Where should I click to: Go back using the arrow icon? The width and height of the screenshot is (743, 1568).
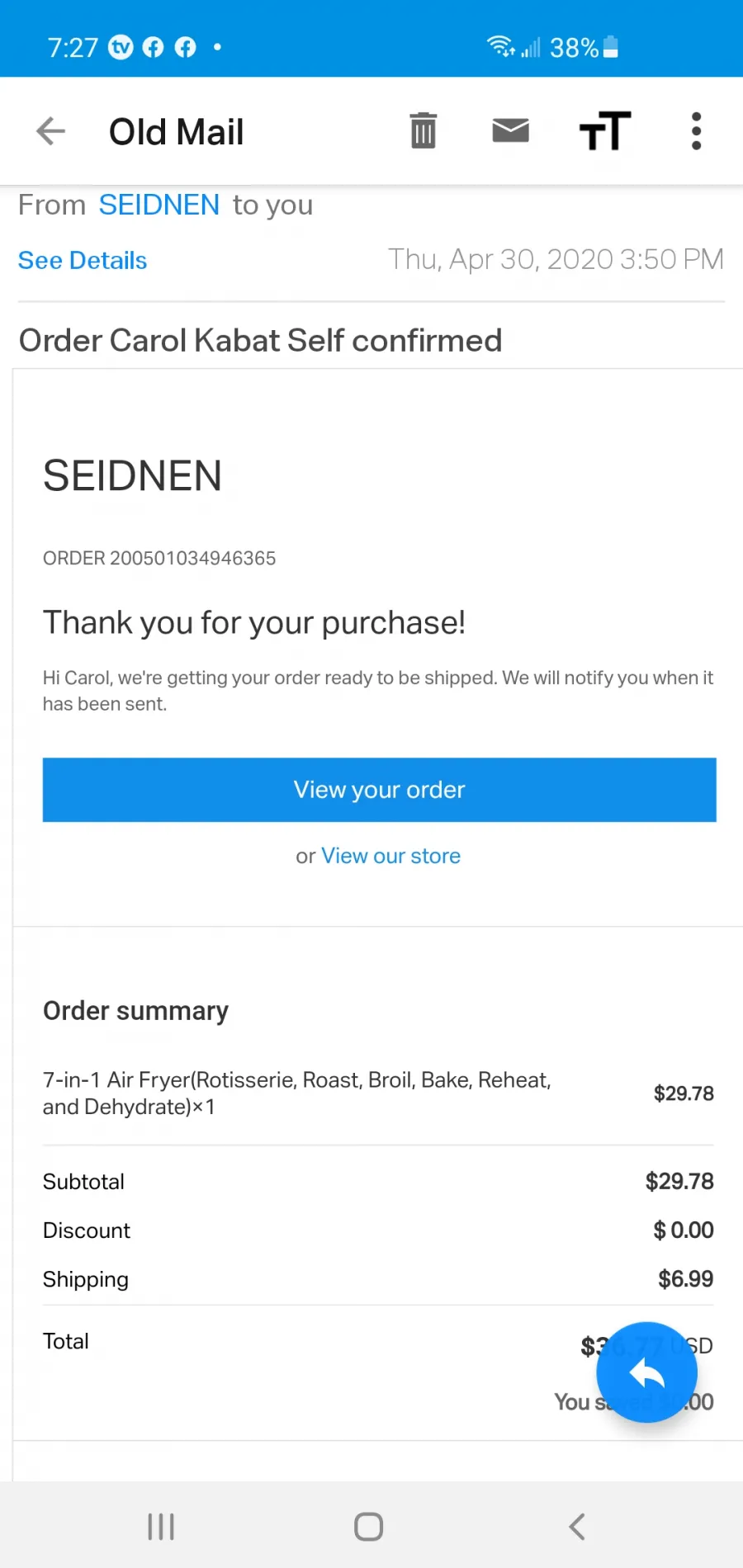51,131
